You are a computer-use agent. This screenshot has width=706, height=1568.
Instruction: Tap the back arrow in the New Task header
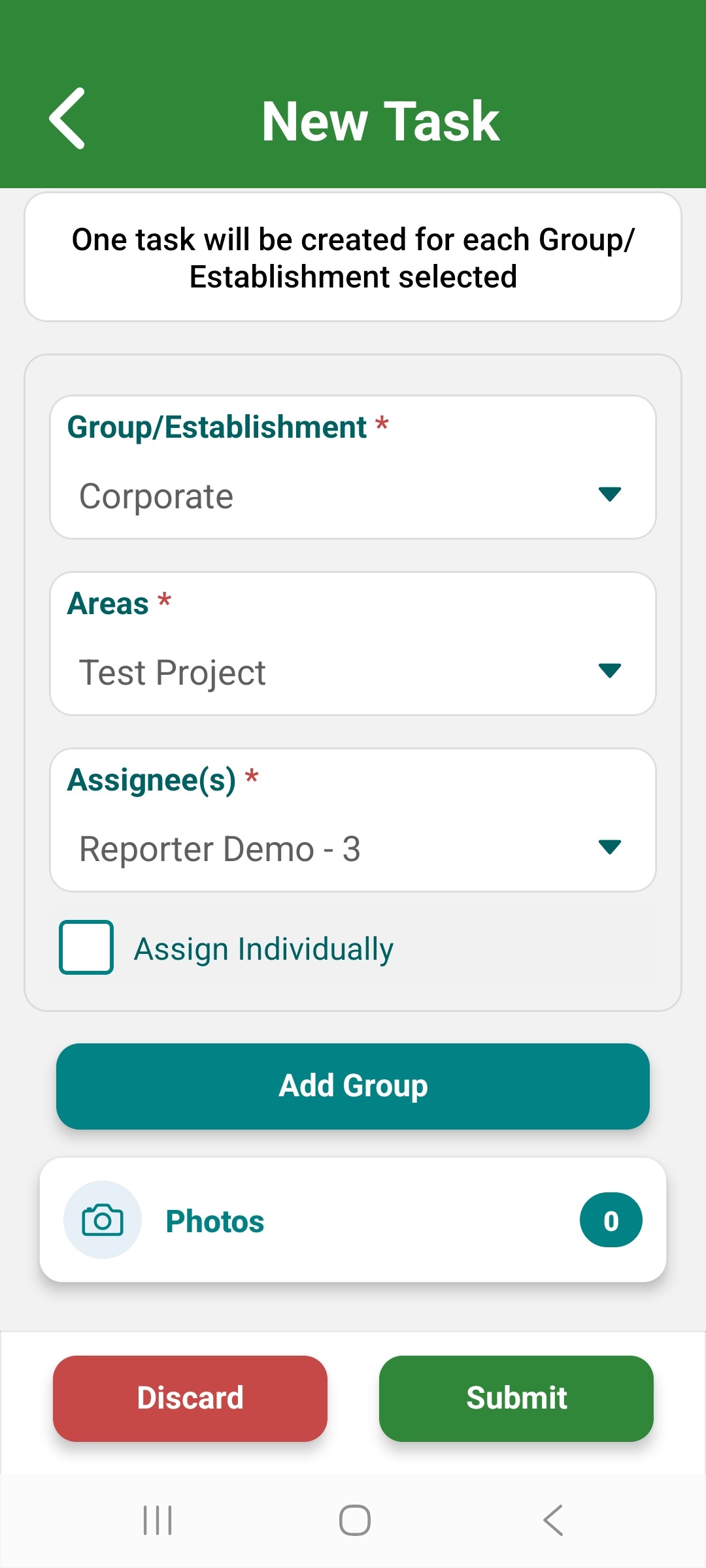[67, 119]
